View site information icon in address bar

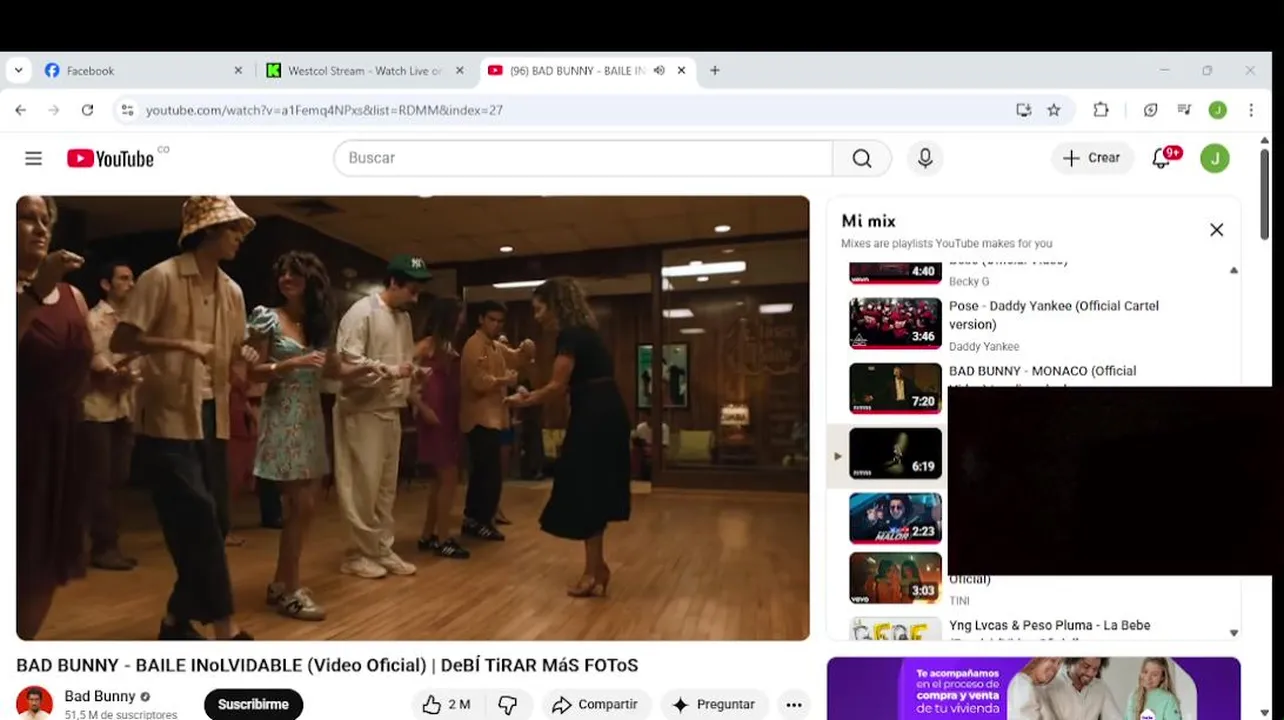[127, 110]
